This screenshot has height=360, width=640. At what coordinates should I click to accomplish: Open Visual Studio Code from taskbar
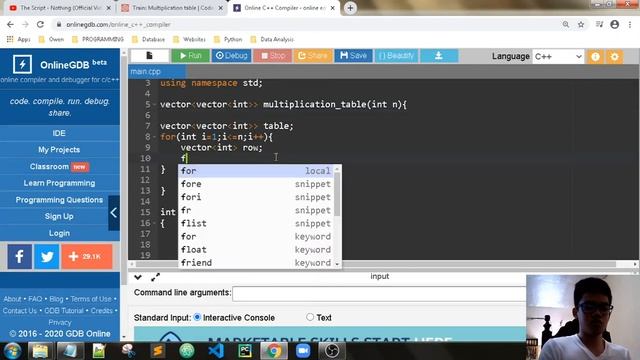216,351
